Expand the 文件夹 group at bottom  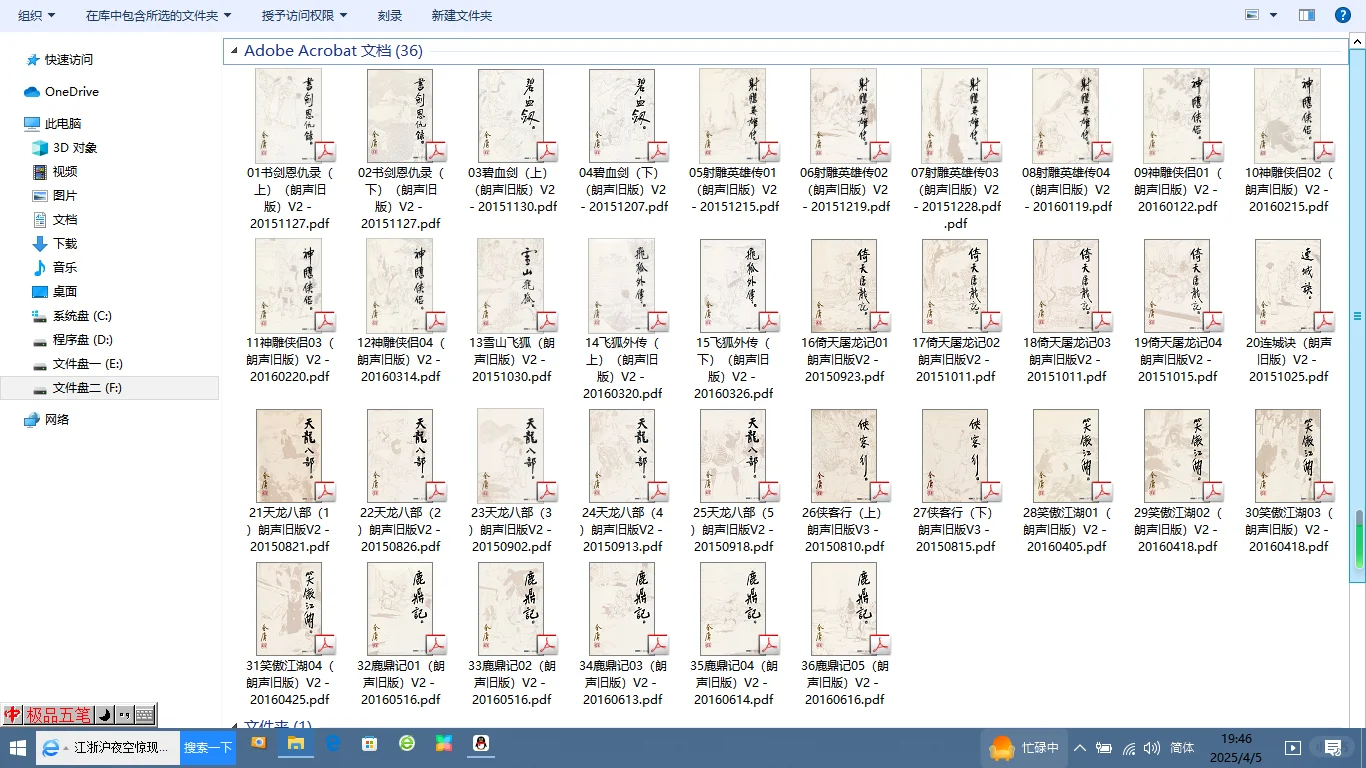(234, 724)
